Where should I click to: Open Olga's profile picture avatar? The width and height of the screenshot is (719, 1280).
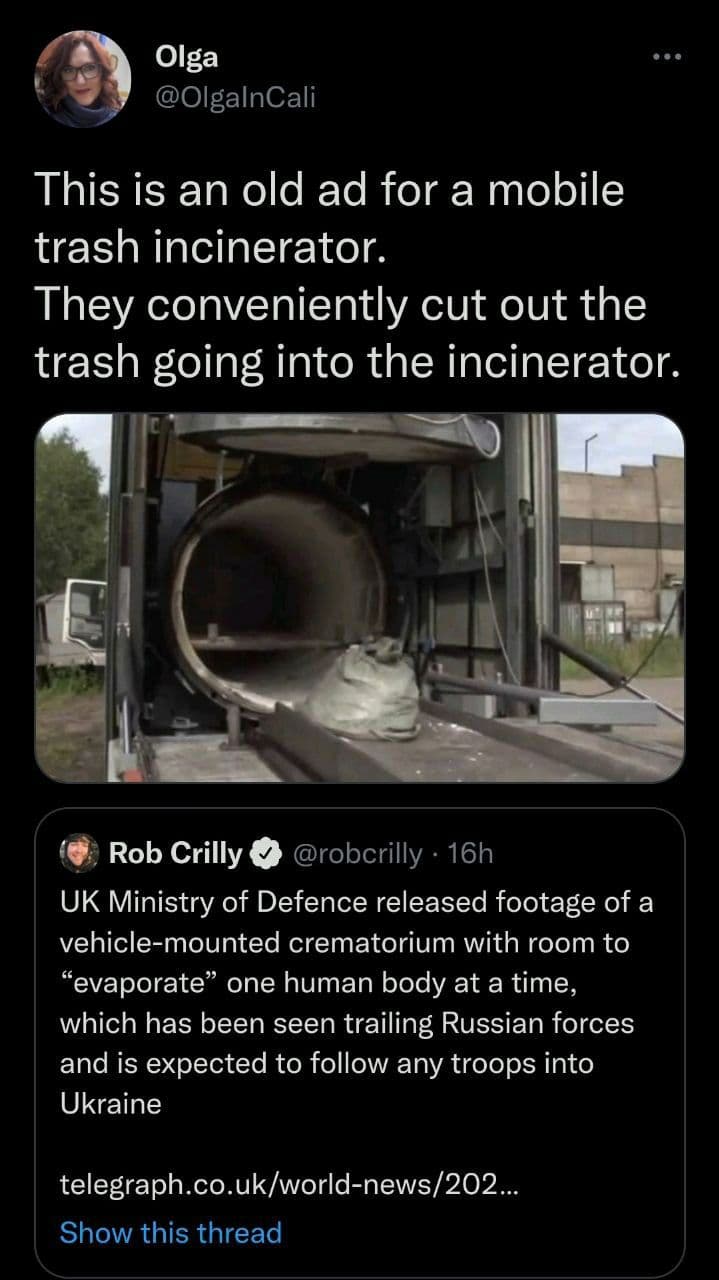pos(83,79)
